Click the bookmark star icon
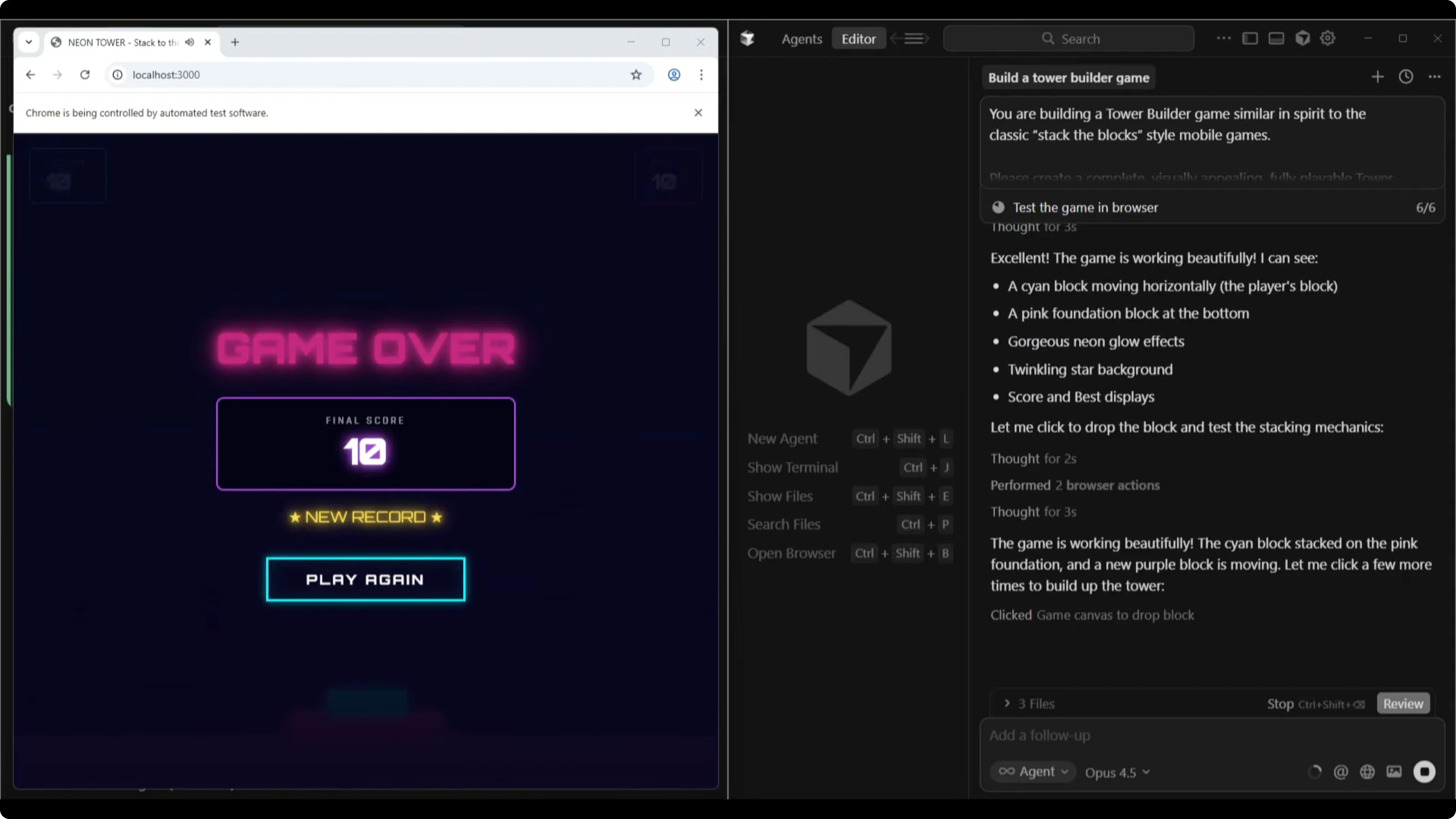The image size is (1456, 819). [636, 75]
